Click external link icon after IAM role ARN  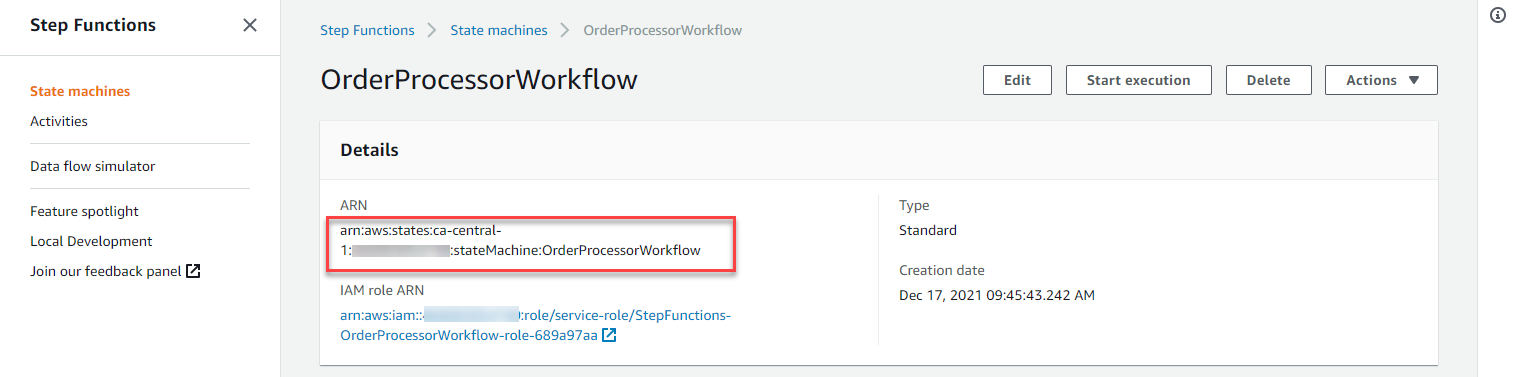click(609, 336)
